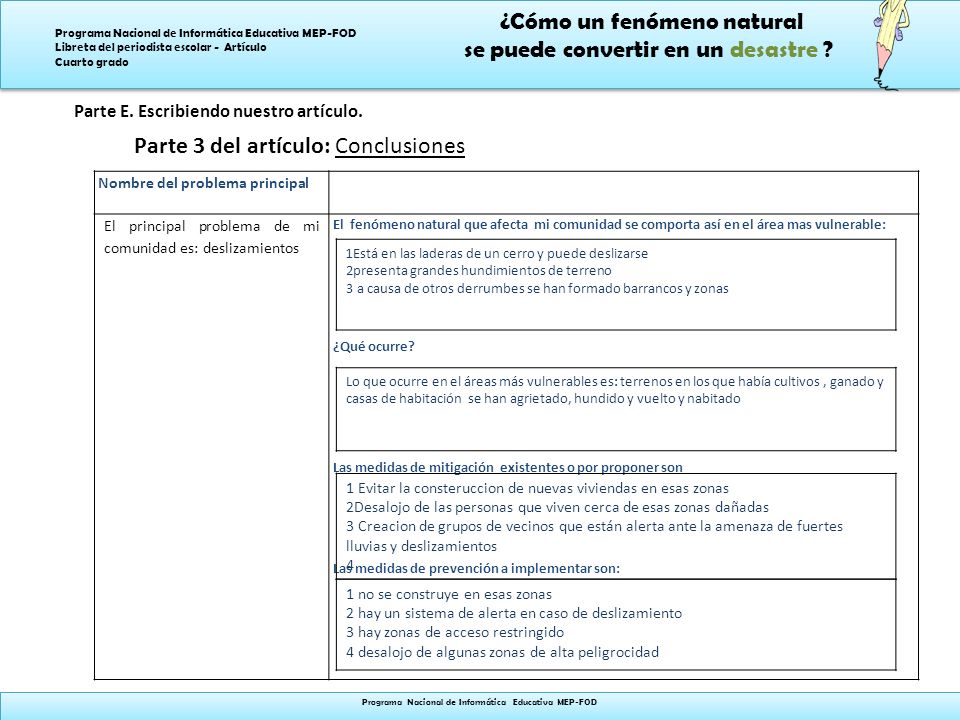Select heading 'Parte E. Escribiendo nuestro artículo.'
Screen dimensions: 960x720
pos(219,111)
